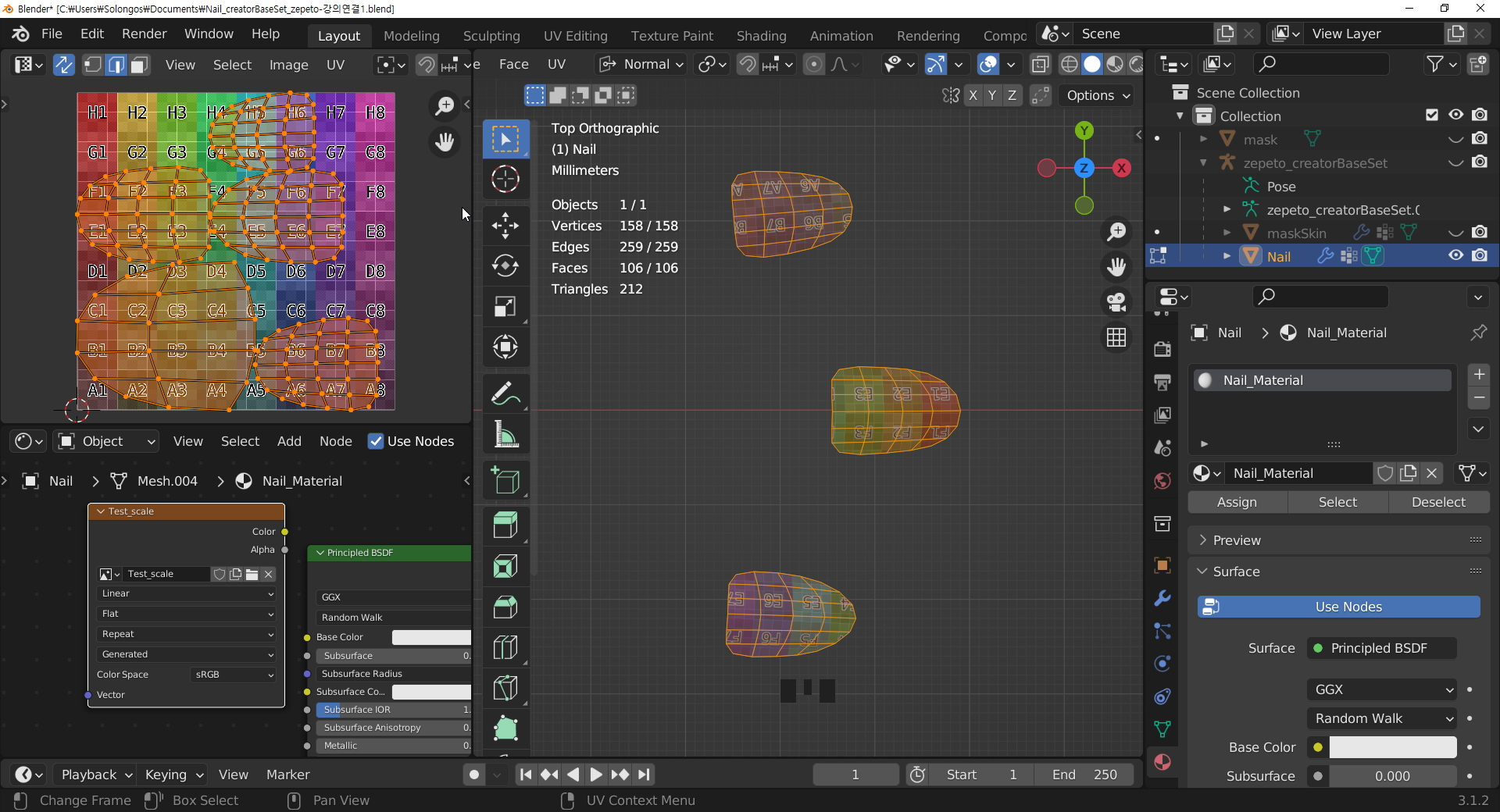Open the File menu

click(x=52, y=34)
